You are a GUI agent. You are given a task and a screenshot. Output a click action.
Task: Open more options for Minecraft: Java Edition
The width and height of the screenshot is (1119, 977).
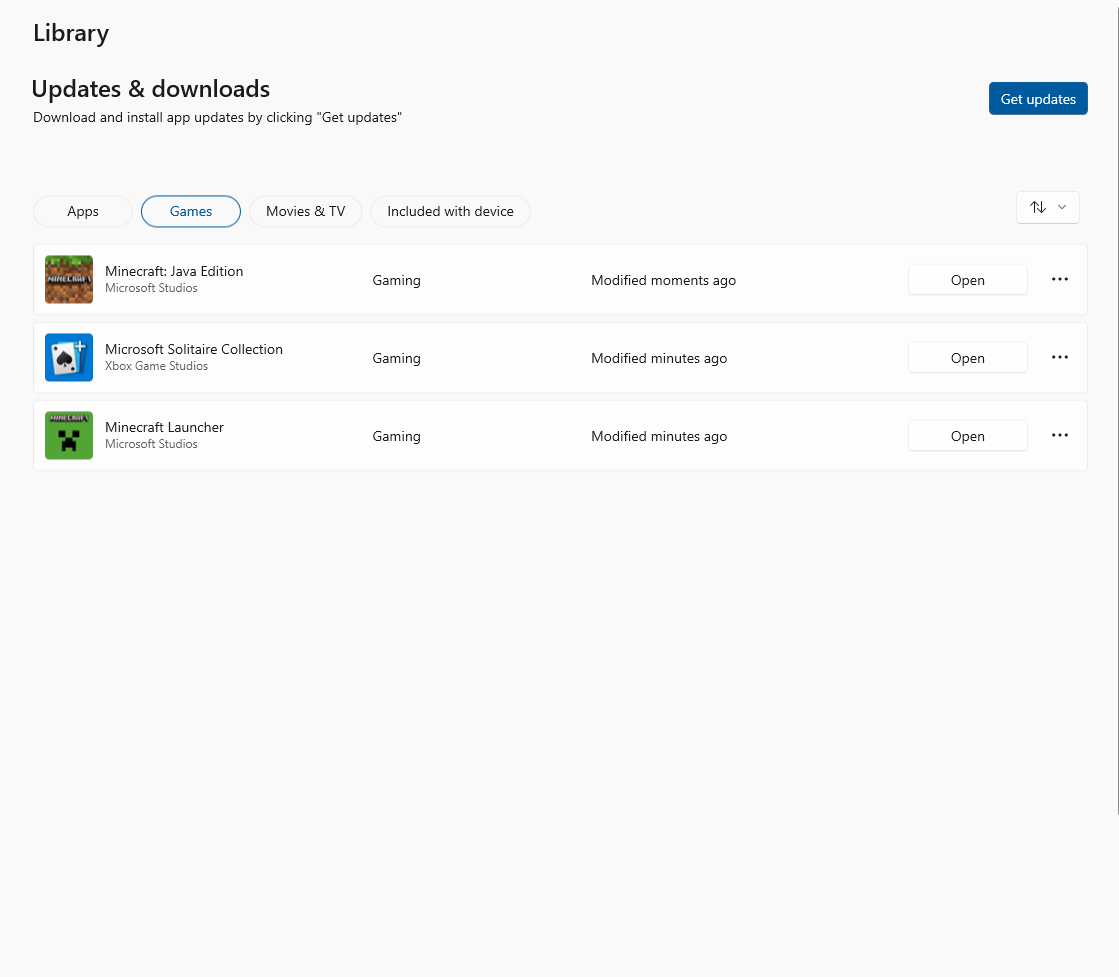pos(1060,280)
